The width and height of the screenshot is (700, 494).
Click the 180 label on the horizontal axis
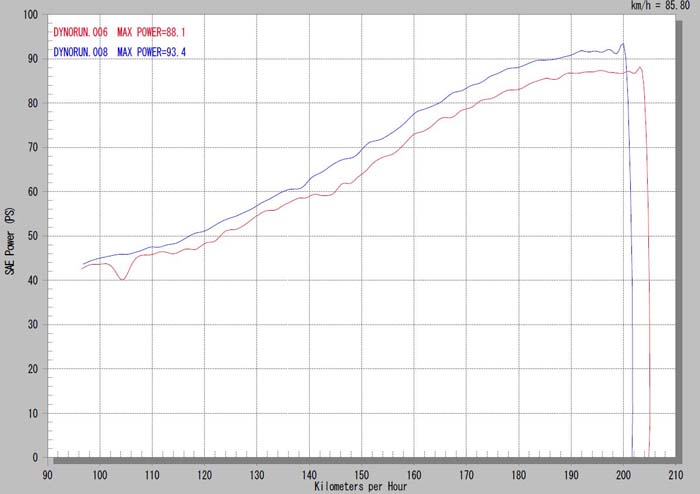(519, 475)
